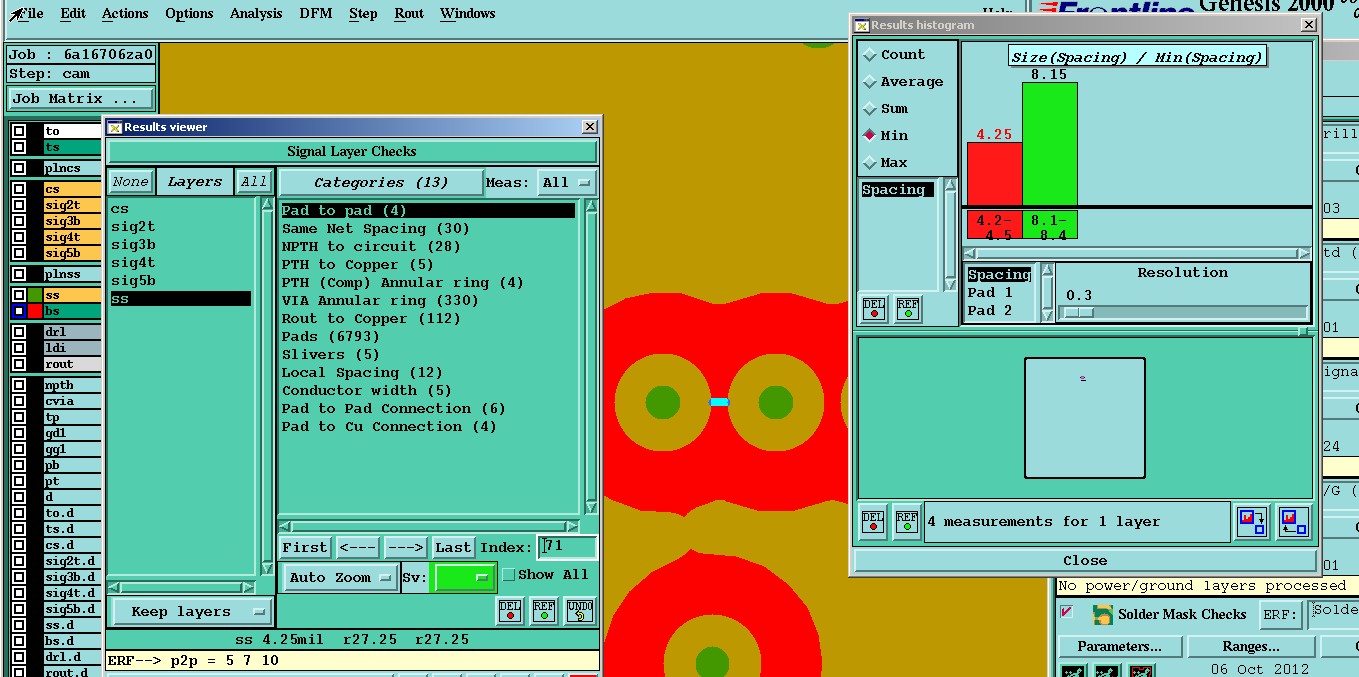Click Categories (13) header button
This screenshot has height=677, width=1359.
(x=380, y=183)
